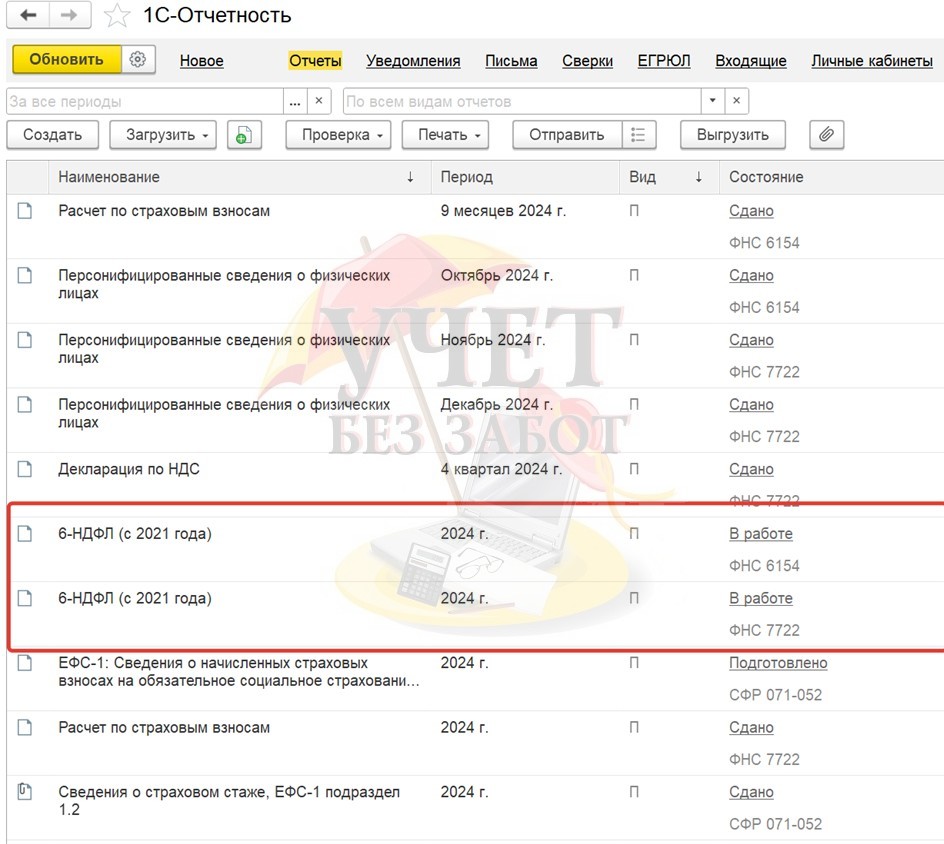
Task: Go back with the left arrow
Action: [28, 15]
